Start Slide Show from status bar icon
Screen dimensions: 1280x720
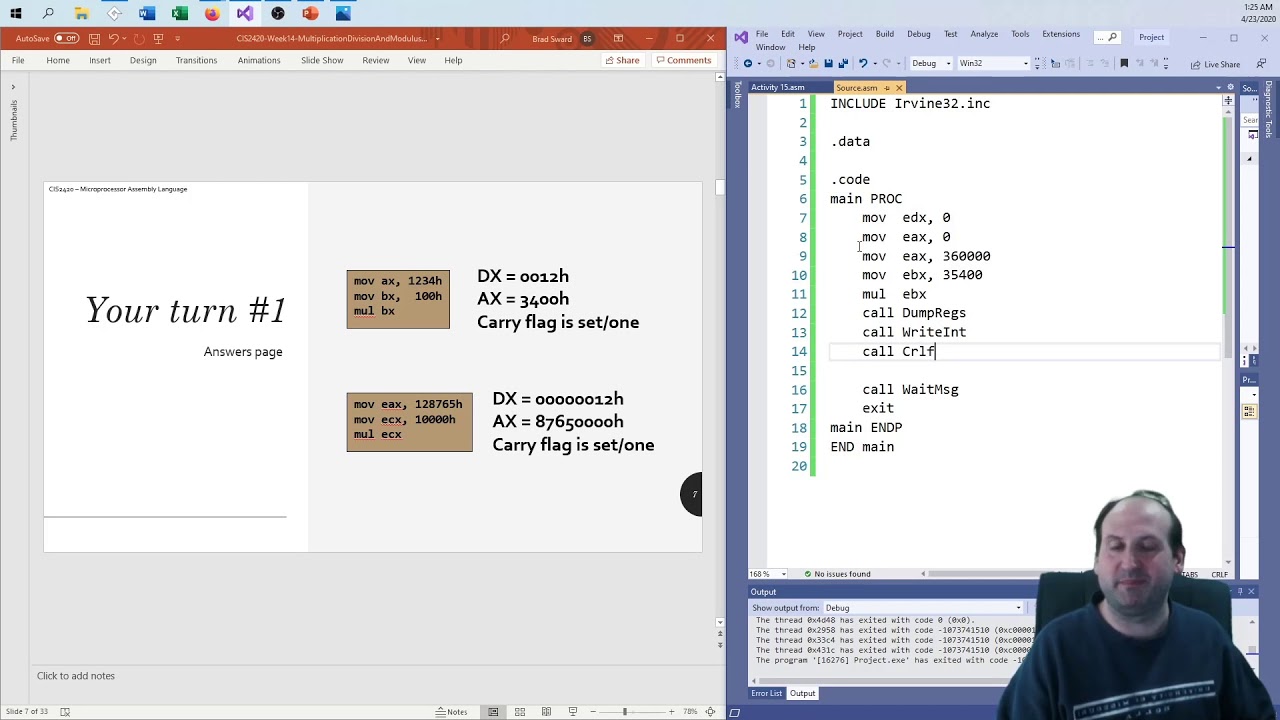[573, 711]
